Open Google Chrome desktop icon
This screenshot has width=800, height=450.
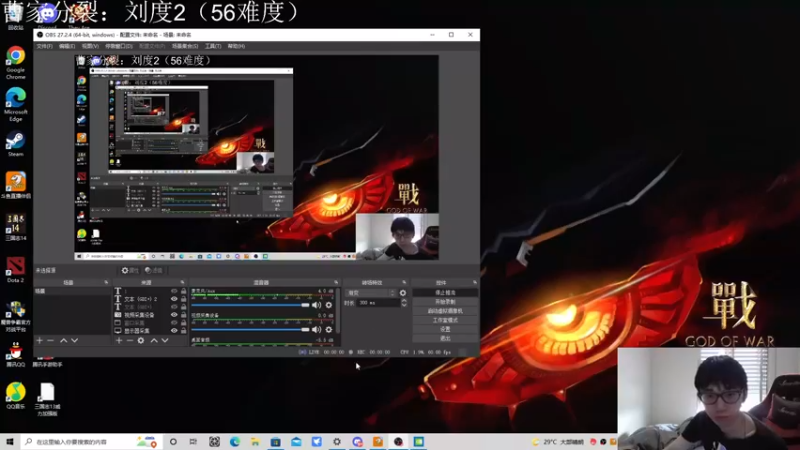(x=16, y=62)
